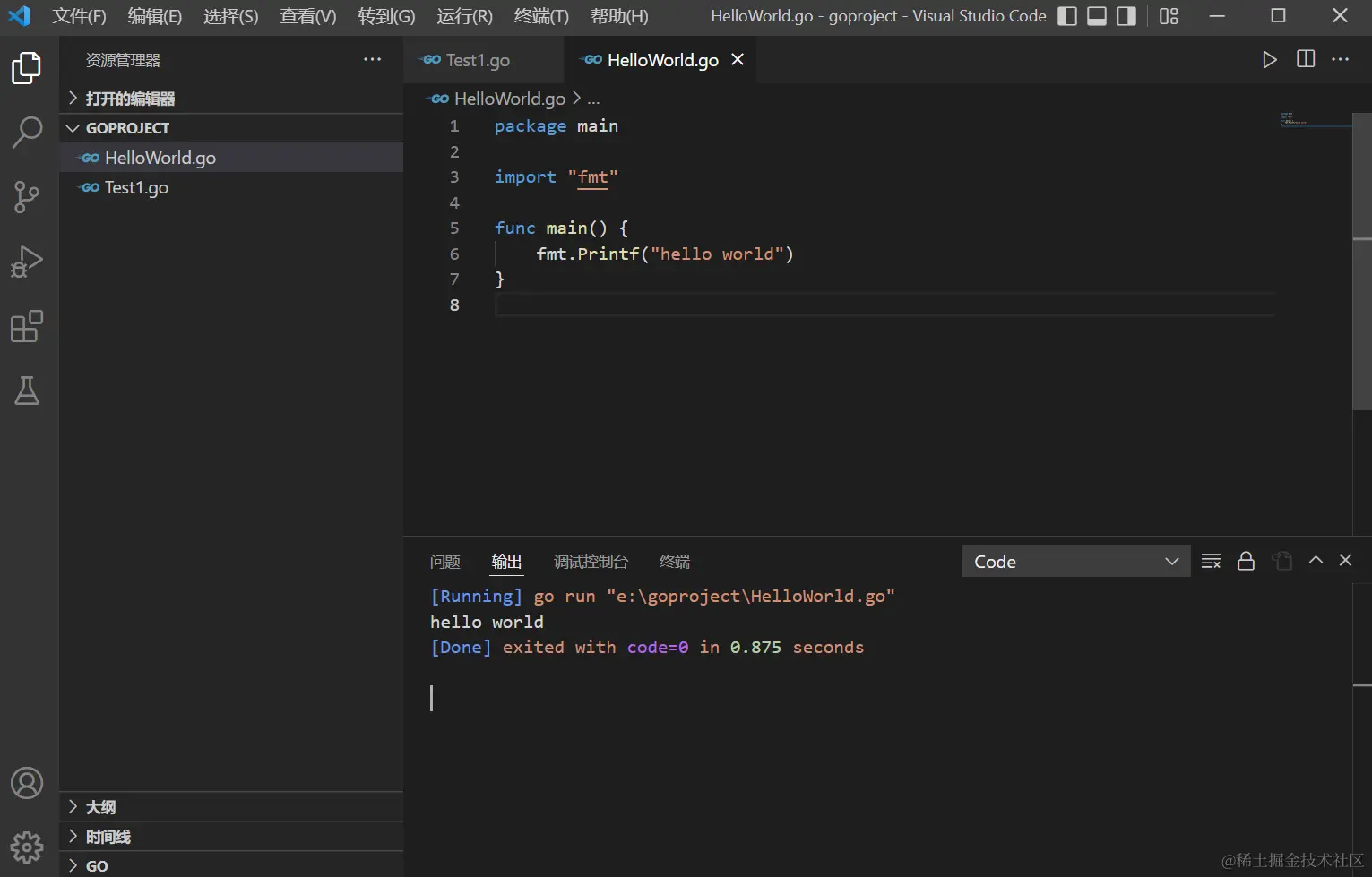Open the 终端(T) menu
This screenshot has height=877, width=1372.
[x=541, y=16]
